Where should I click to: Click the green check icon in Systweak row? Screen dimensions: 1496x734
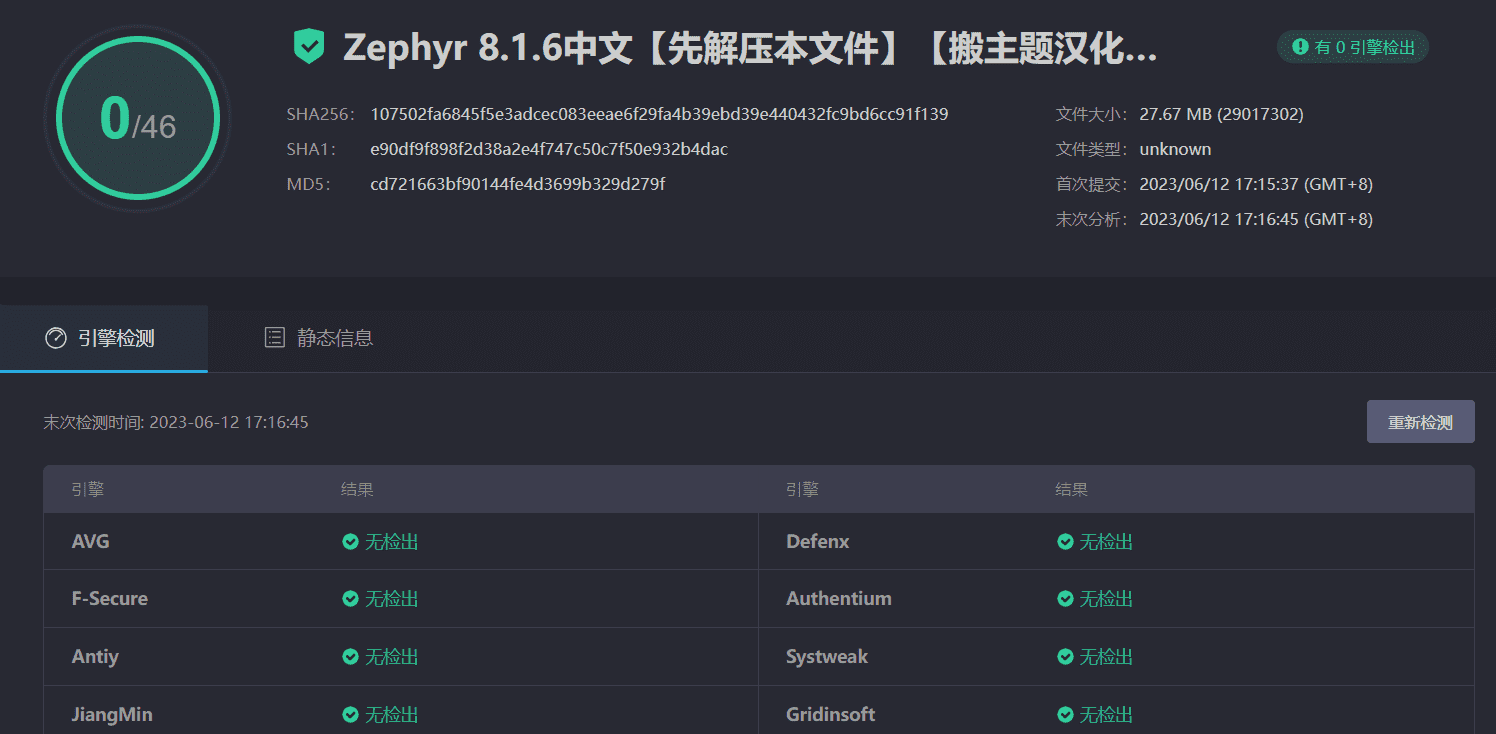point(1065,657)
